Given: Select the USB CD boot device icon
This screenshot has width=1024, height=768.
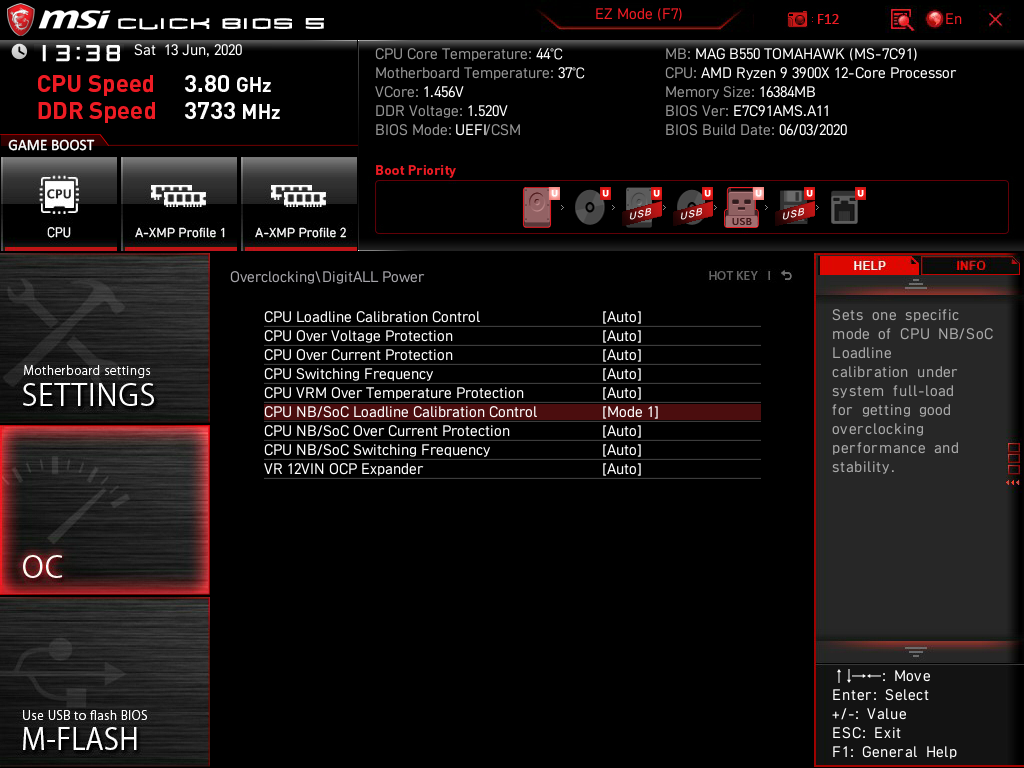Looking at the screenshot, I should [x=692, y=207].
